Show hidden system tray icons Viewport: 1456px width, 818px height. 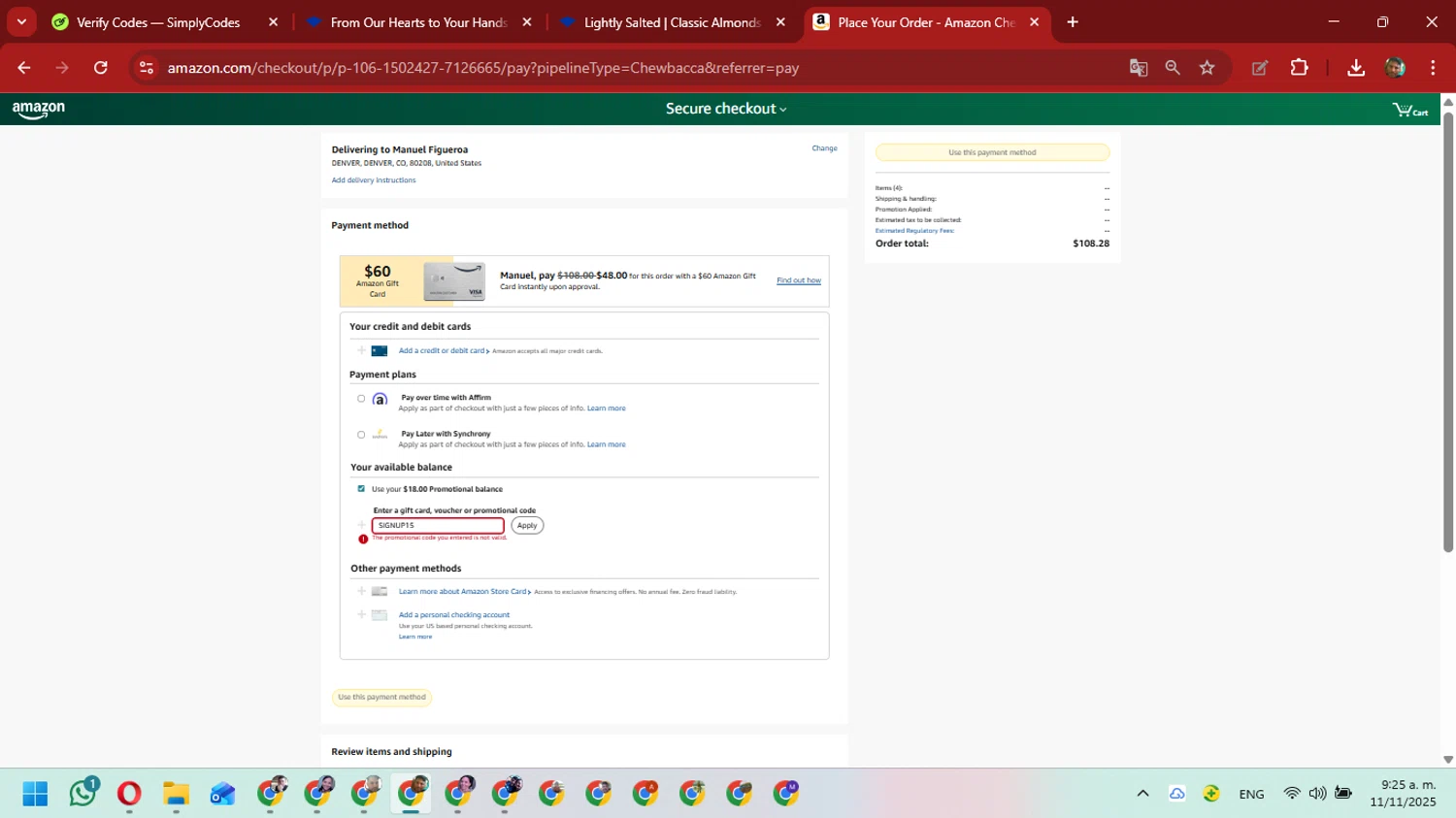1142,794
